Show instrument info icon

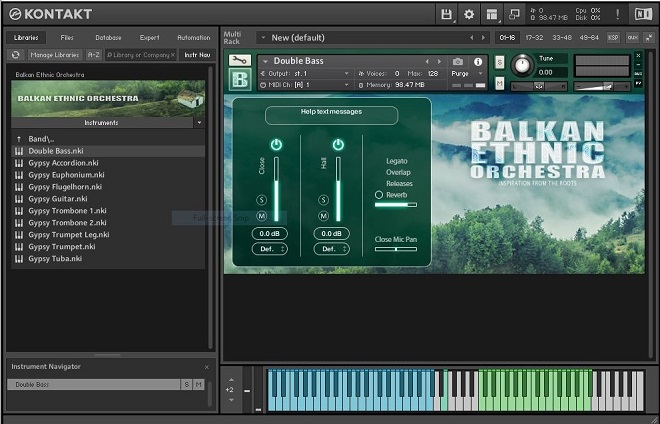pos(478,61)
